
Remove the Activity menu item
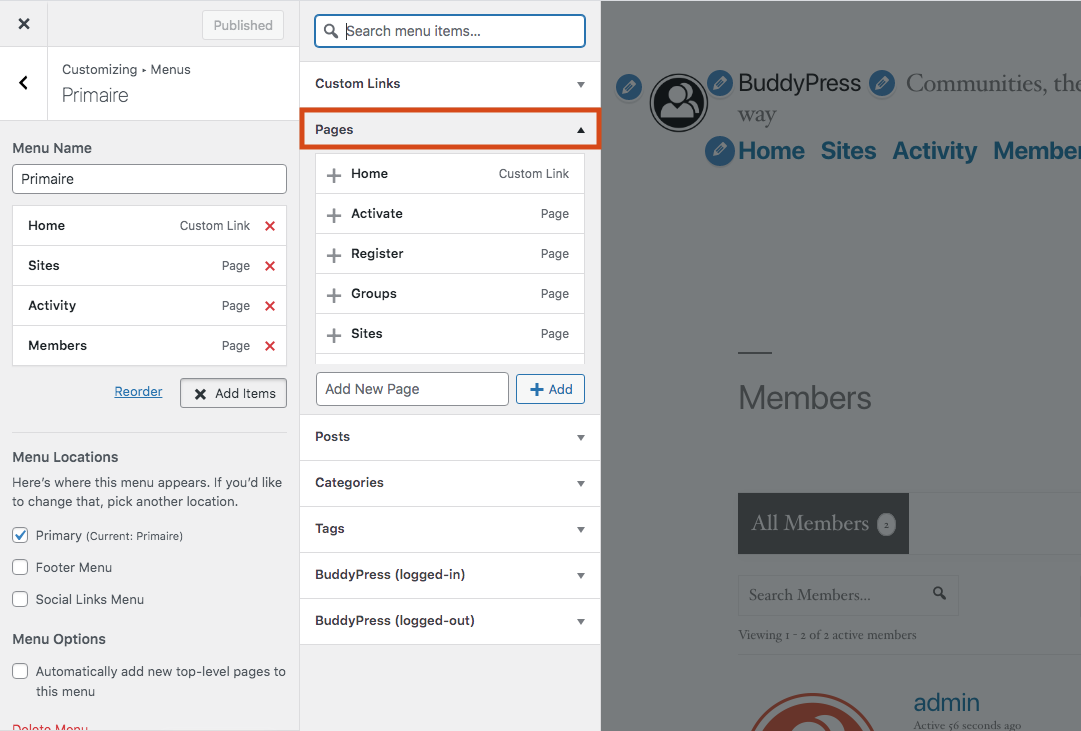[x=269, y=306]
